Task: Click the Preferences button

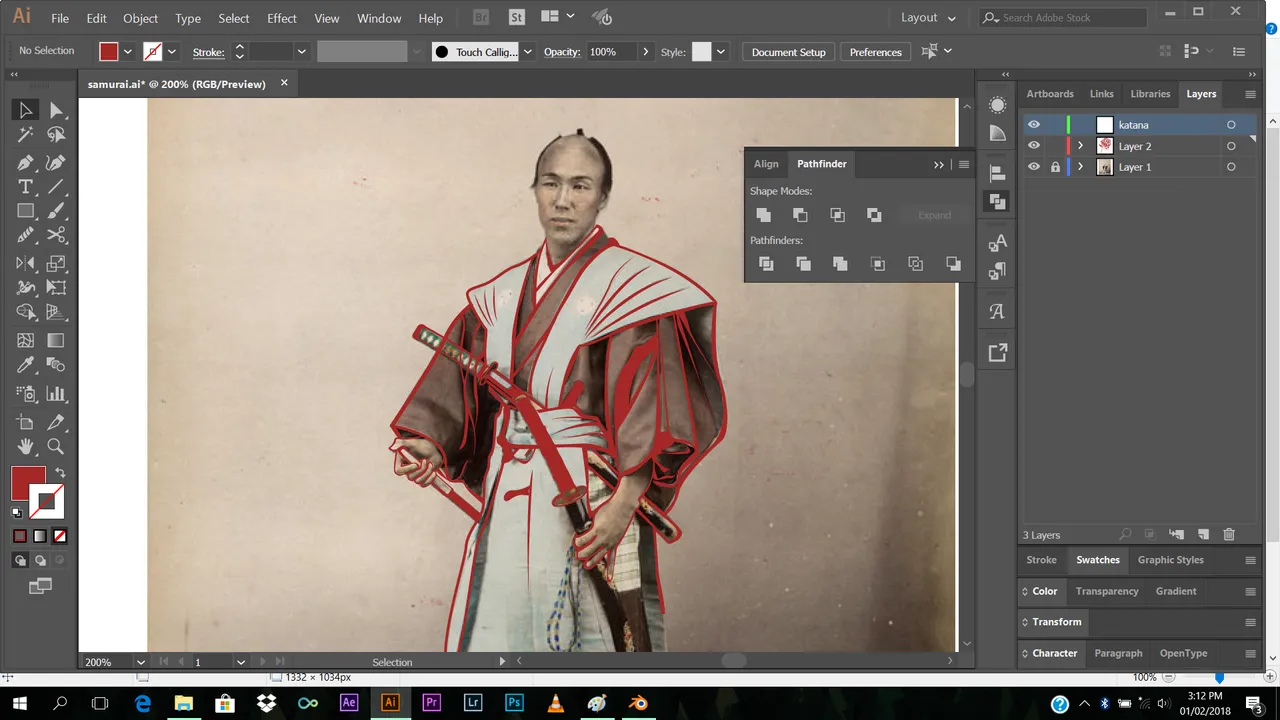Action: [x=876, y=52]
